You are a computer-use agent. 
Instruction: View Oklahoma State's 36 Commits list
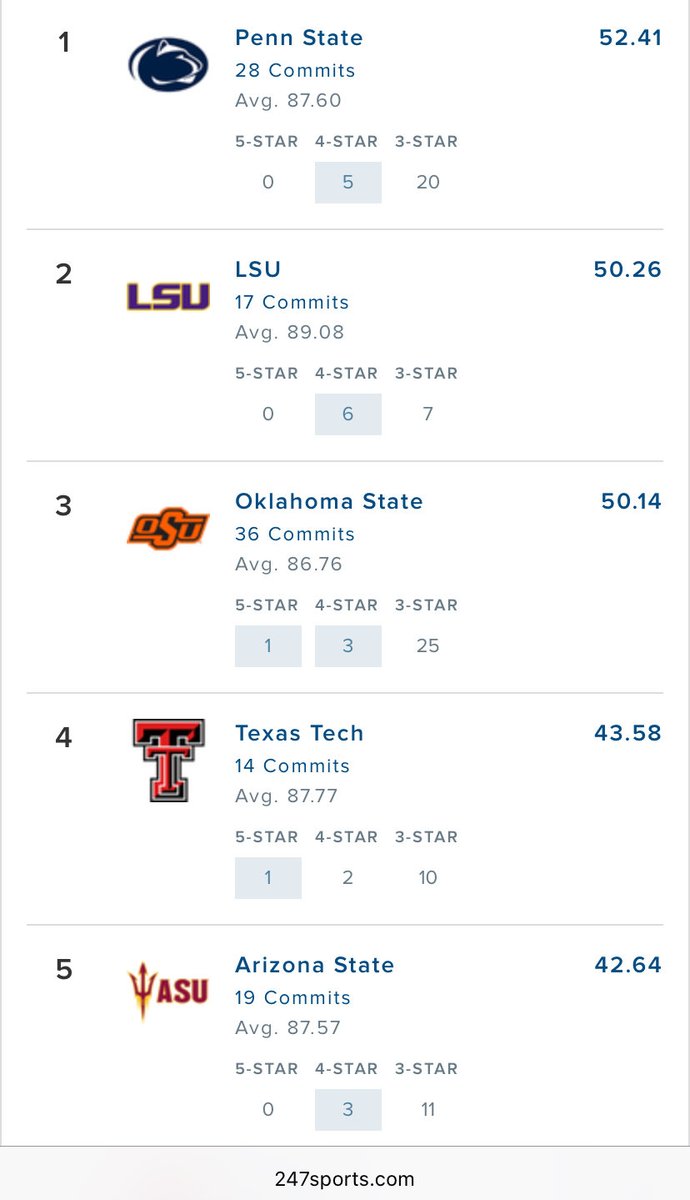point(295,535)
